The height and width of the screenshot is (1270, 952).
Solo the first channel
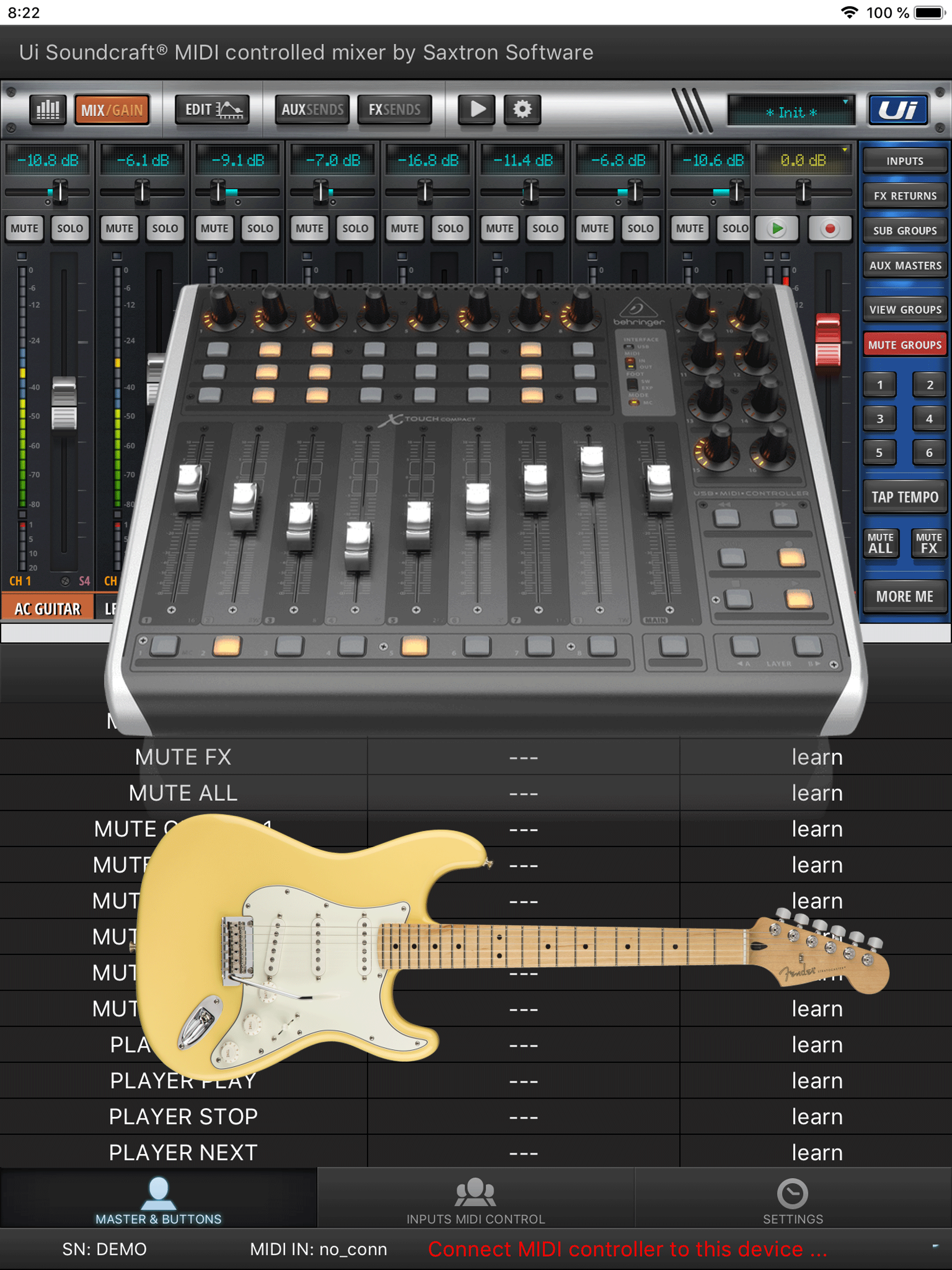coord(69,229)
